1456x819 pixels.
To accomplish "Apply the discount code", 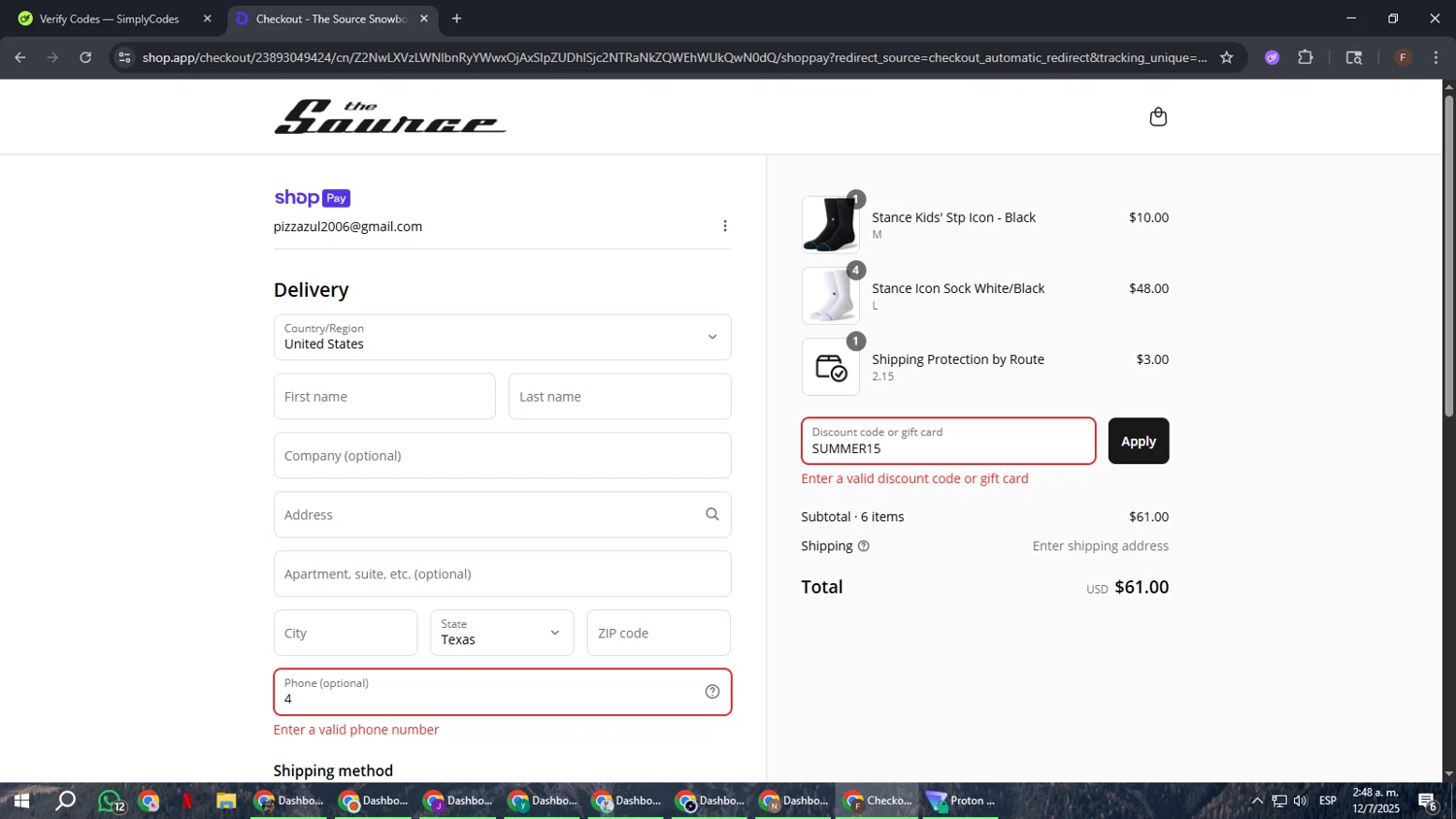I will (1139, 441).
